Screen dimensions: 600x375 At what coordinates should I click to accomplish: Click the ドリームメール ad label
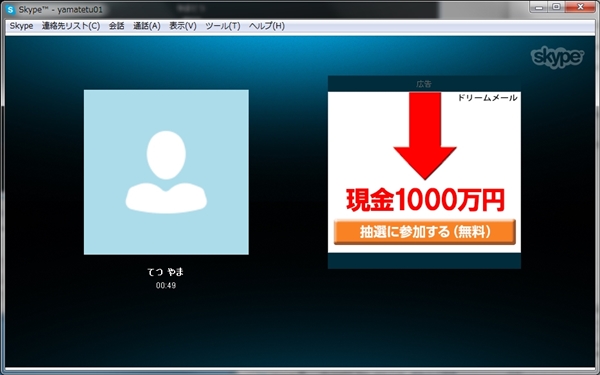coord(488,98)
